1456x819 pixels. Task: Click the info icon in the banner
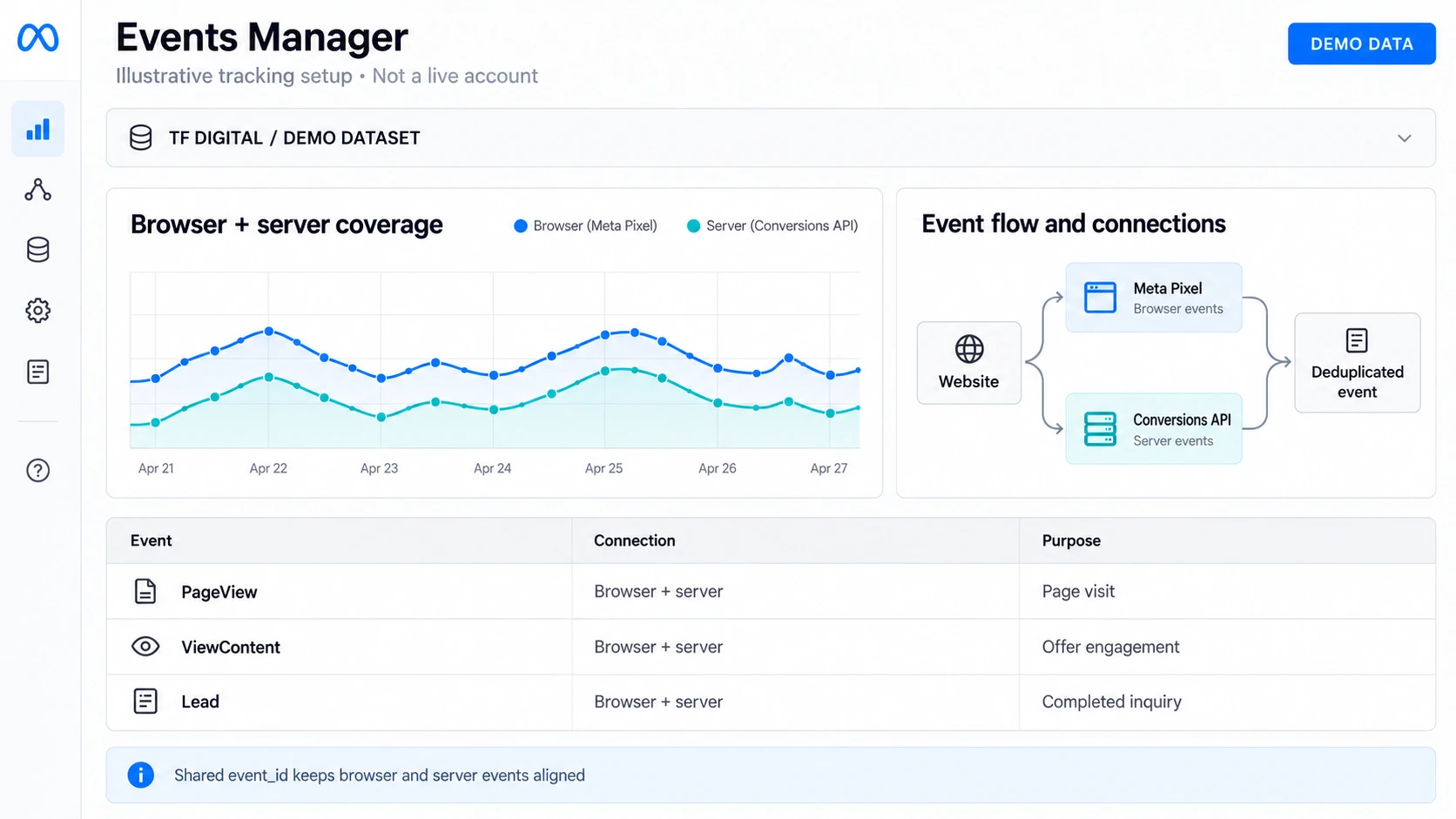click(140, 775)
